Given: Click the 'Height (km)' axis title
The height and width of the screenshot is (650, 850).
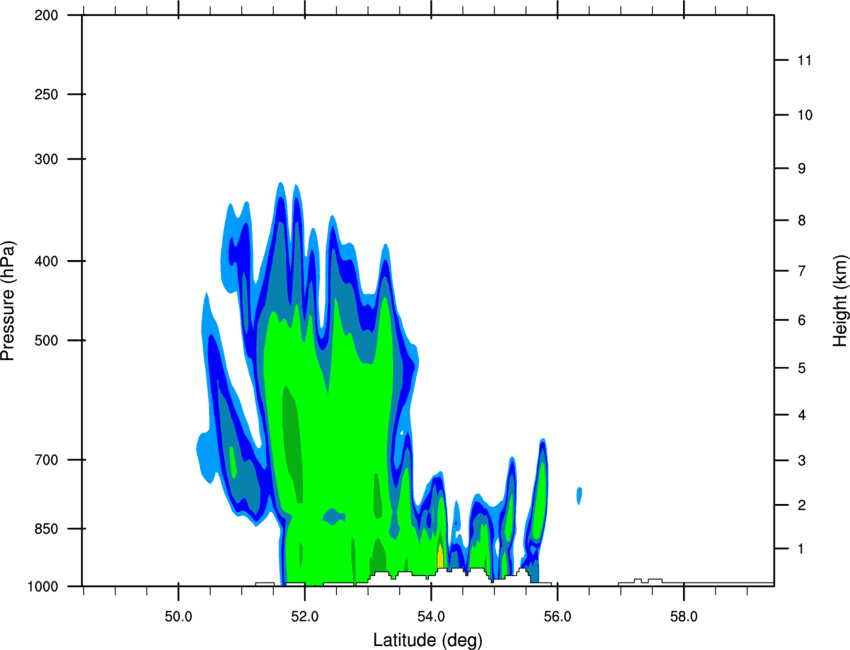Looking at the screenshot, I should coord(840,300).
